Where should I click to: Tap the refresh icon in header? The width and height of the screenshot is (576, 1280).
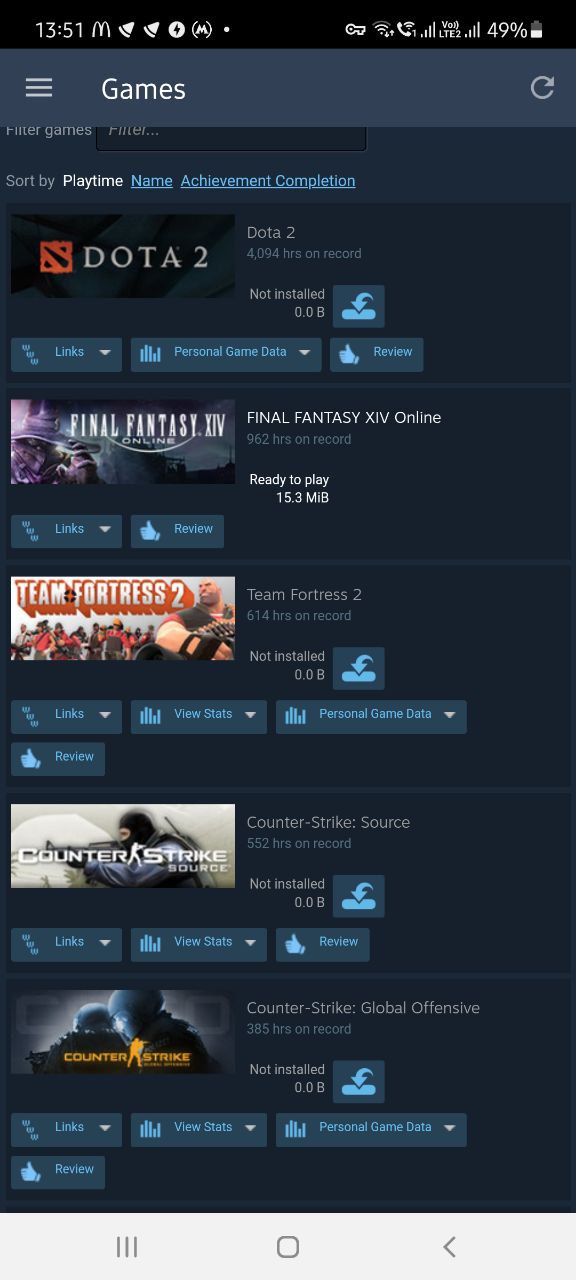pos(542,88)
